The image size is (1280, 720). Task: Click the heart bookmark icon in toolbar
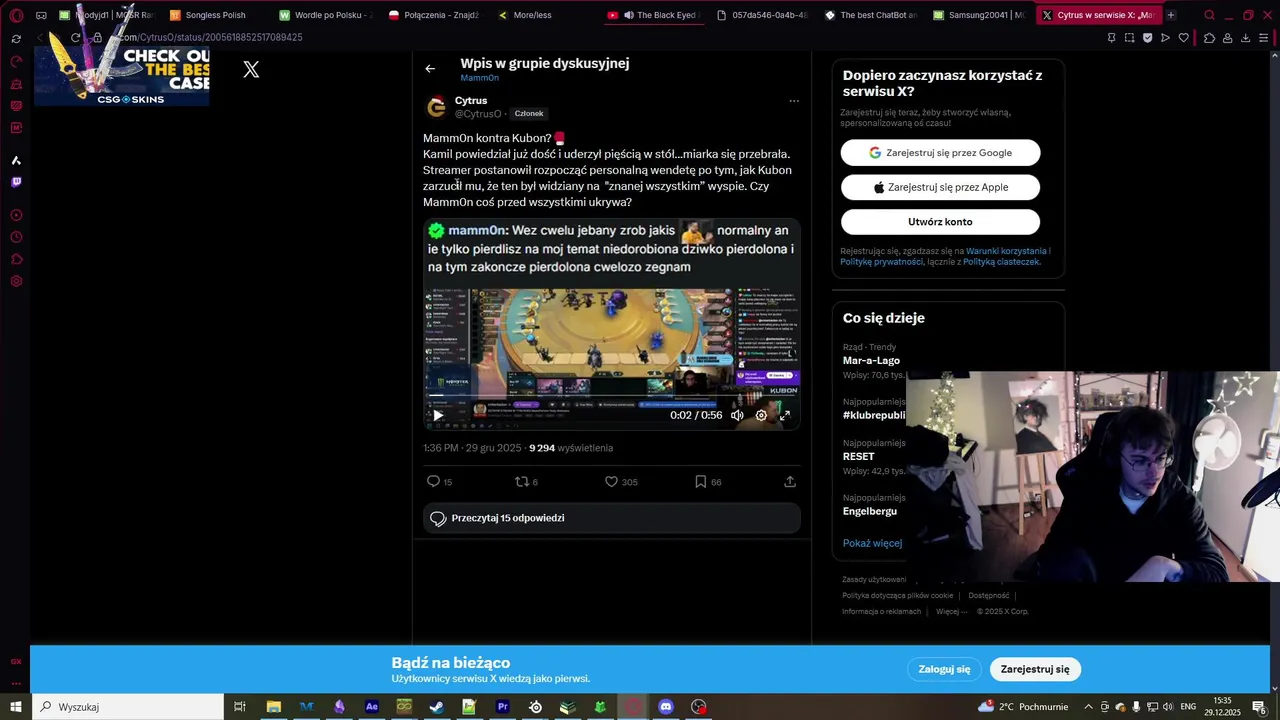(x=1184, y=38)
